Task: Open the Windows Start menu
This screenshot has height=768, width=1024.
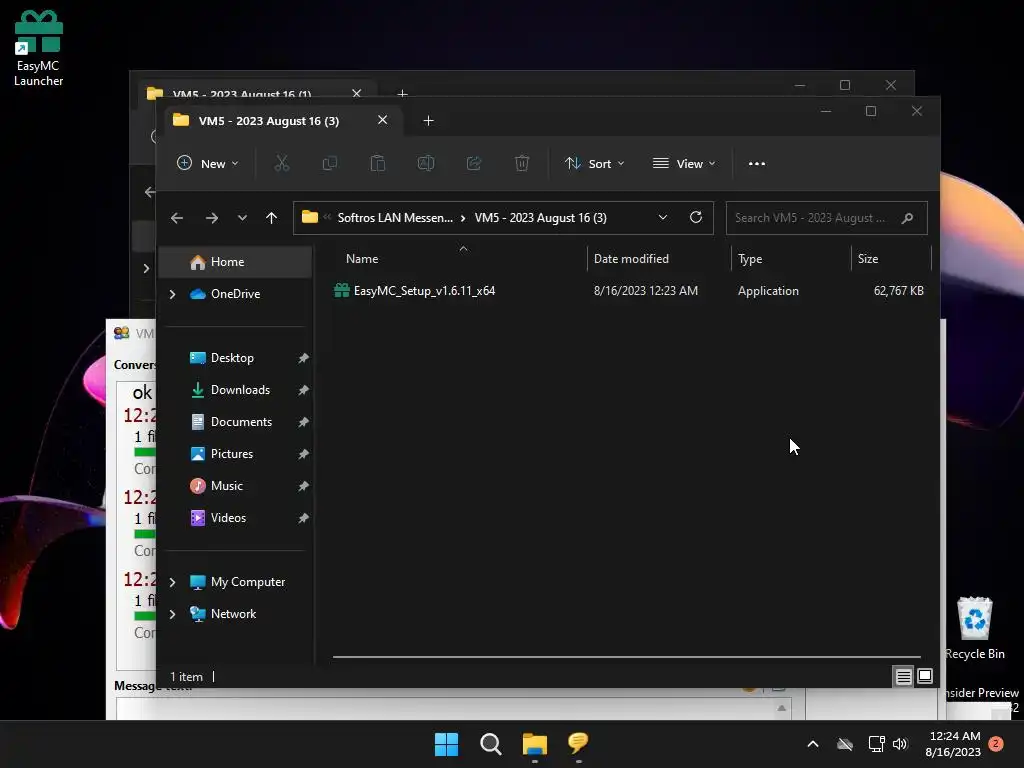Action: (x=447, y=744)
